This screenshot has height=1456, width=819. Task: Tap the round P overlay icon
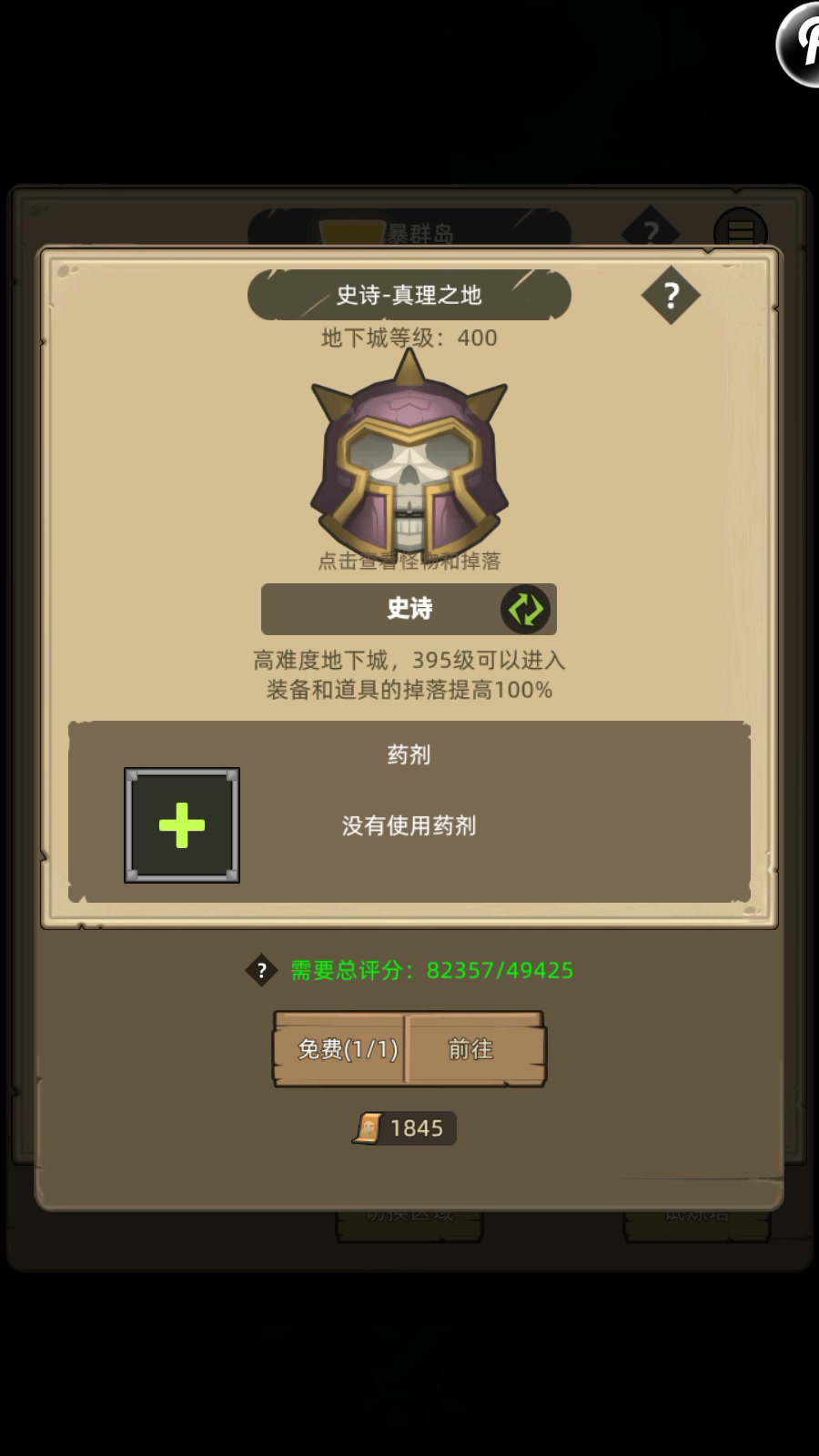(799, 44)
